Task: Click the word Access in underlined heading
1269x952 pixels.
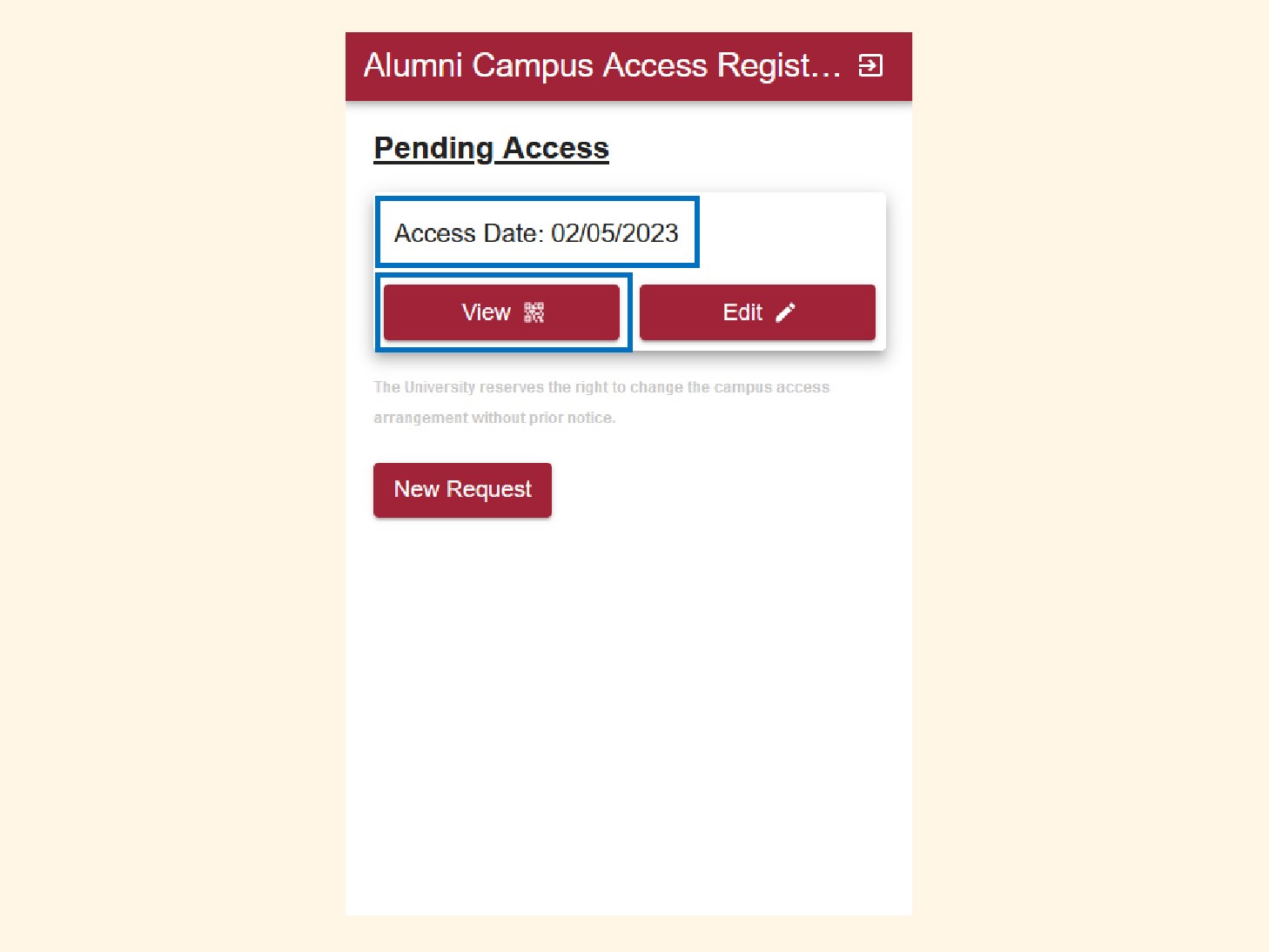Action: (x=556, y=148)
